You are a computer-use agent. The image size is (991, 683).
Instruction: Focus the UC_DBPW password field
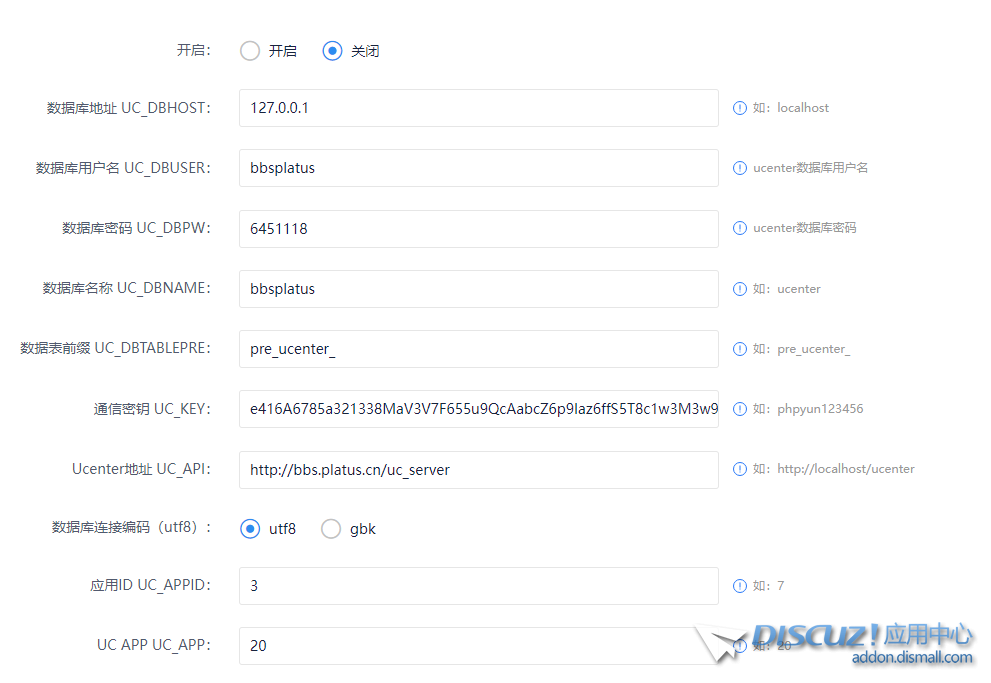[x=478, y=229]
